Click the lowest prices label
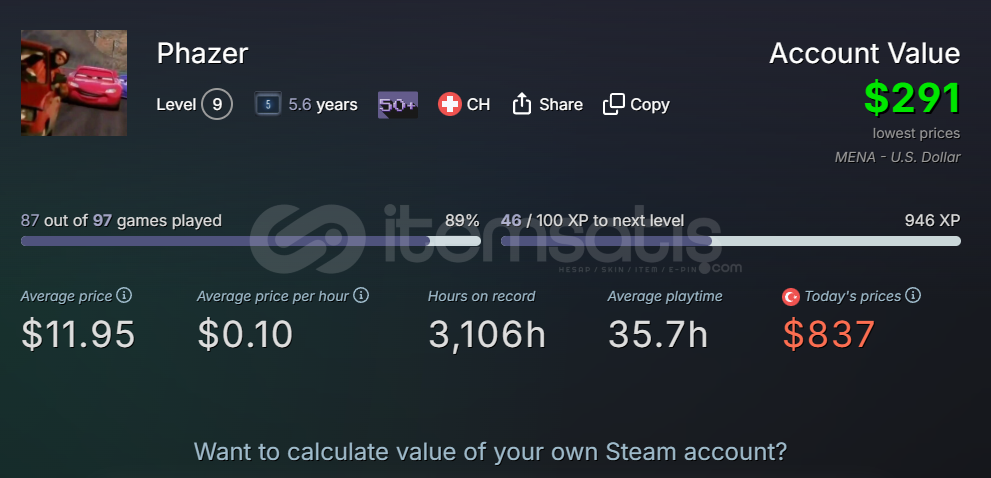991x478 pixels. coord(916,133)
